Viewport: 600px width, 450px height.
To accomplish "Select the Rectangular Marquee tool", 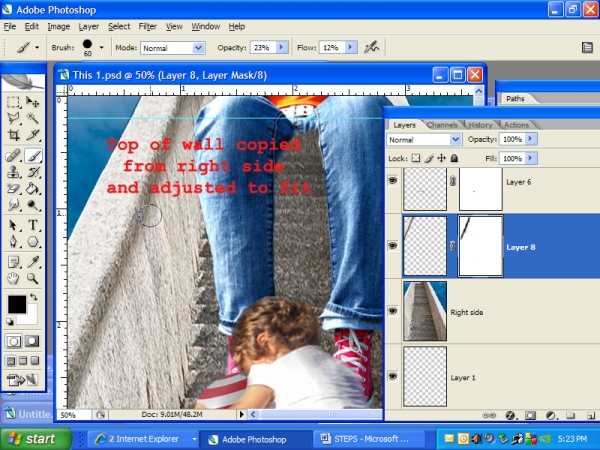I will click(x=13, y=102).
